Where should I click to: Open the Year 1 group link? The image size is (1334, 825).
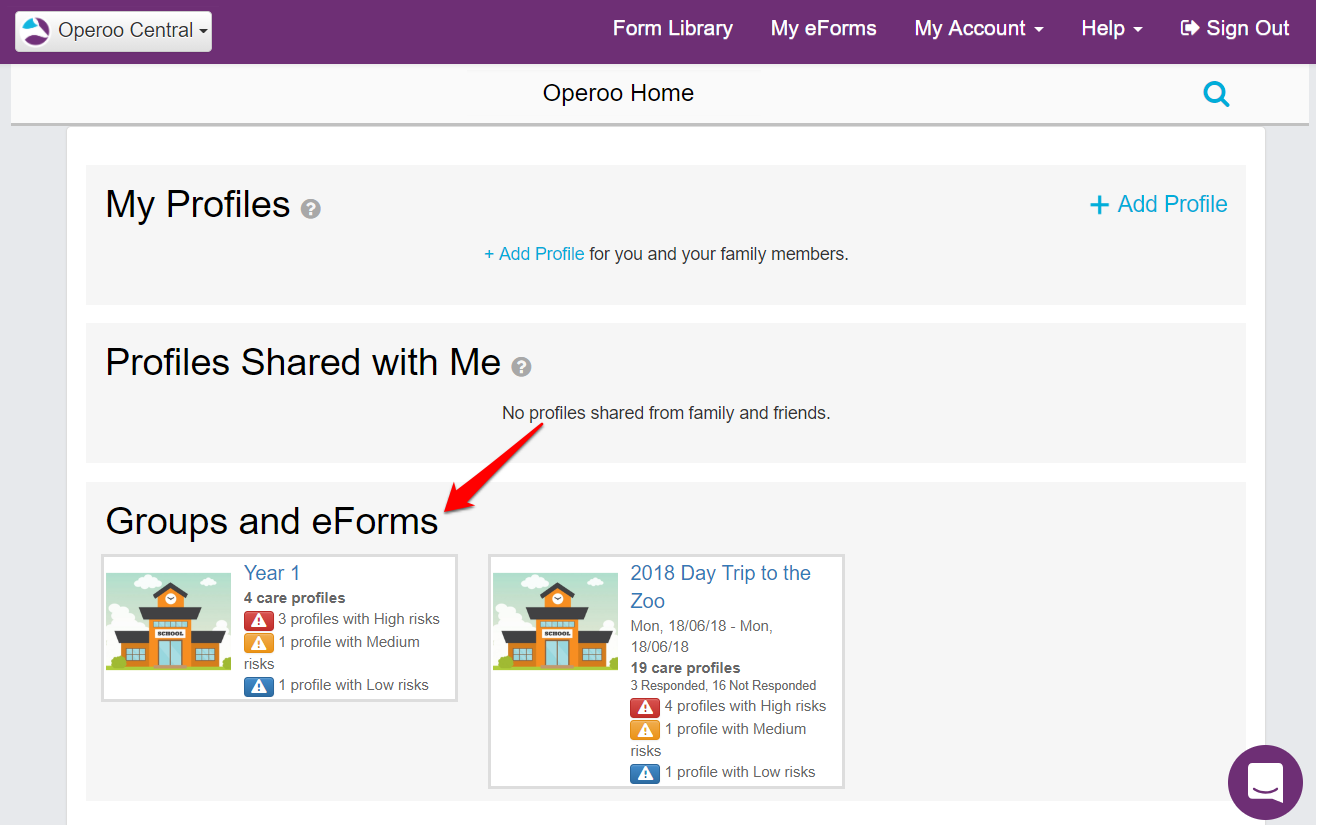[272, 573]
